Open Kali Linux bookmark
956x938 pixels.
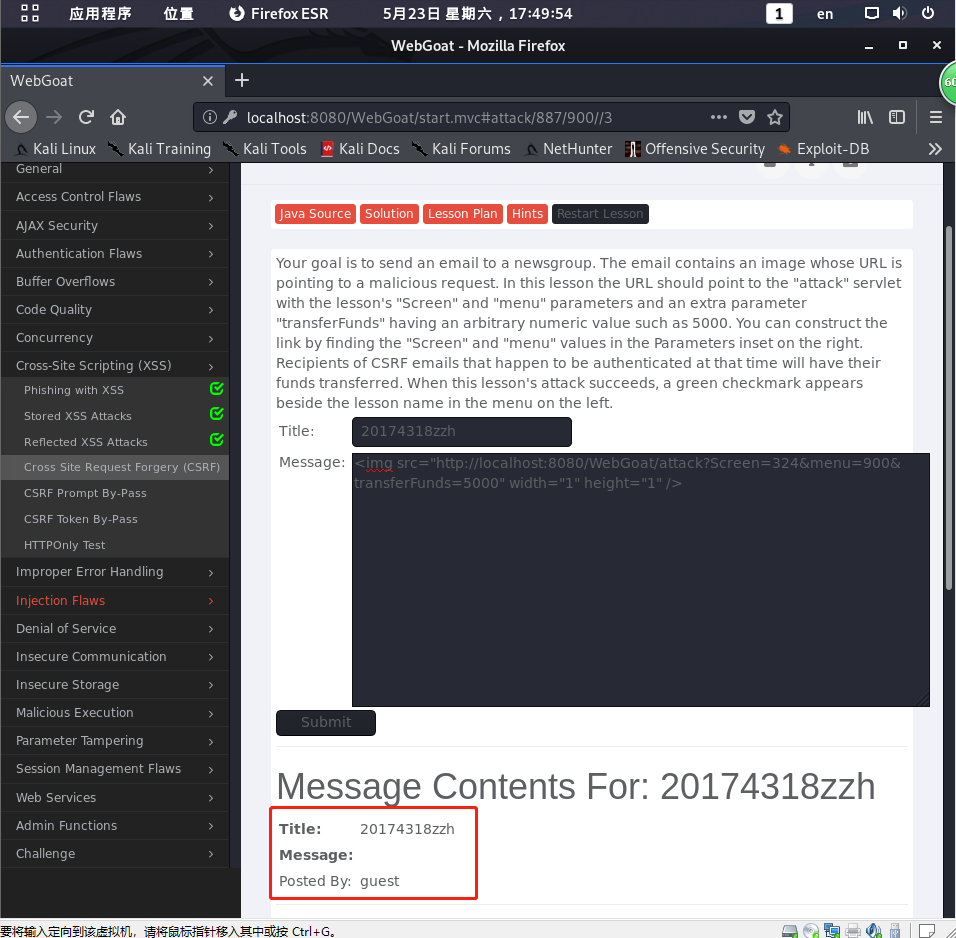[x=56, y=149]
